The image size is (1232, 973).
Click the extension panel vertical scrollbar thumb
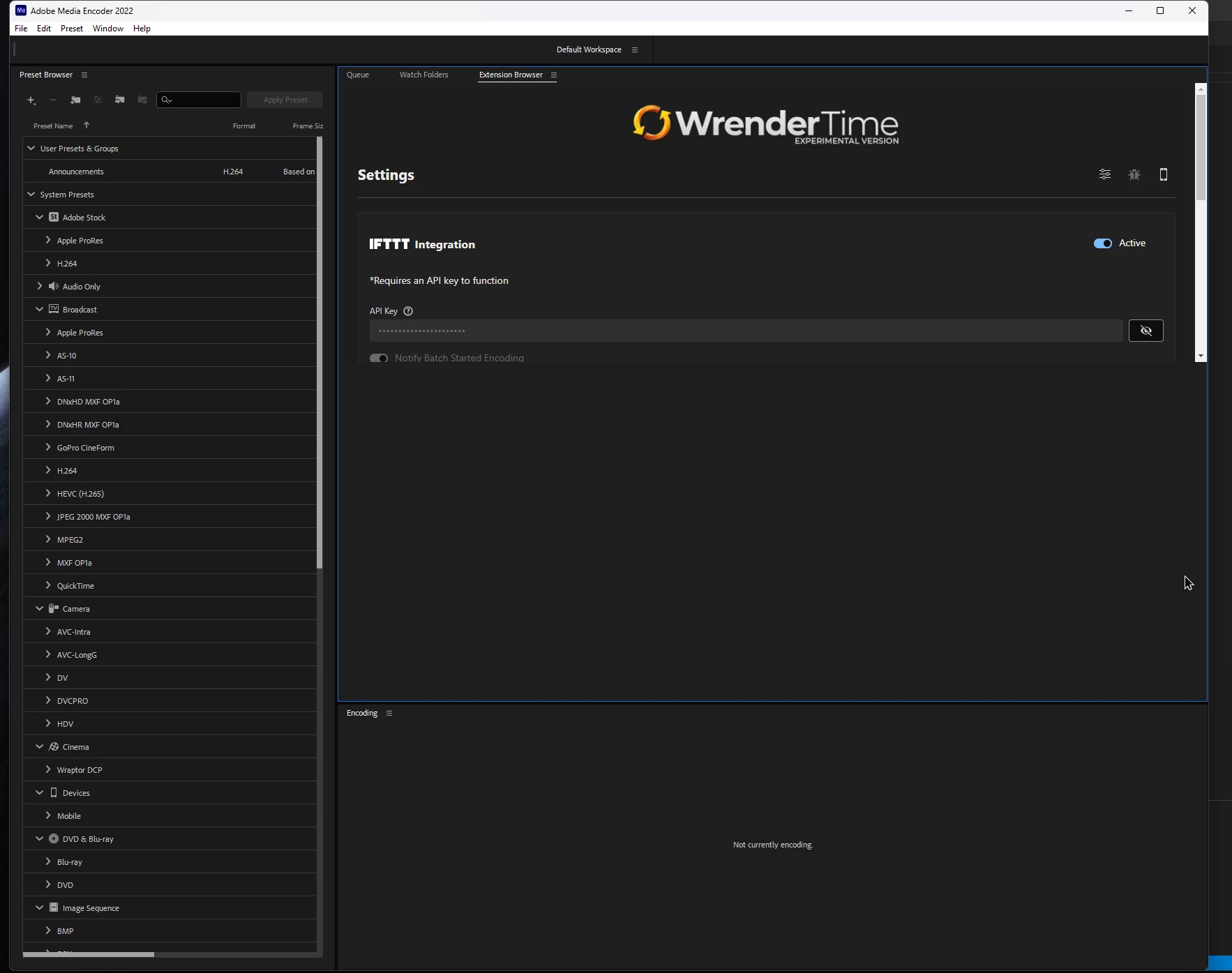[x=1201, y=147]
